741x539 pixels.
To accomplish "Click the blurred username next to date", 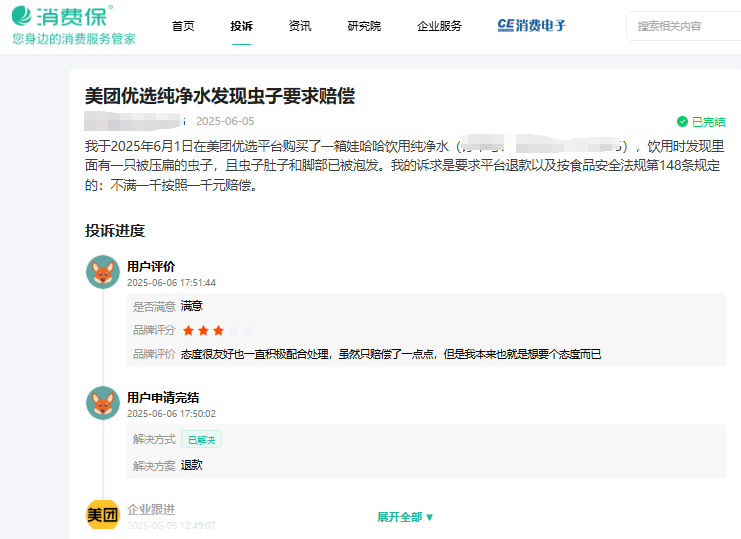I will 135,121.
